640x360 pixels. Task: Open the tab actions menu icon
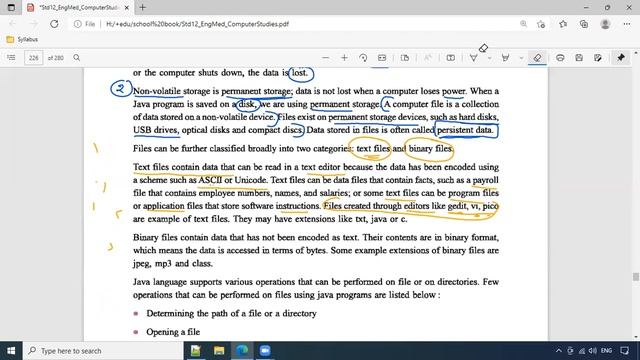tap(11, 7)
